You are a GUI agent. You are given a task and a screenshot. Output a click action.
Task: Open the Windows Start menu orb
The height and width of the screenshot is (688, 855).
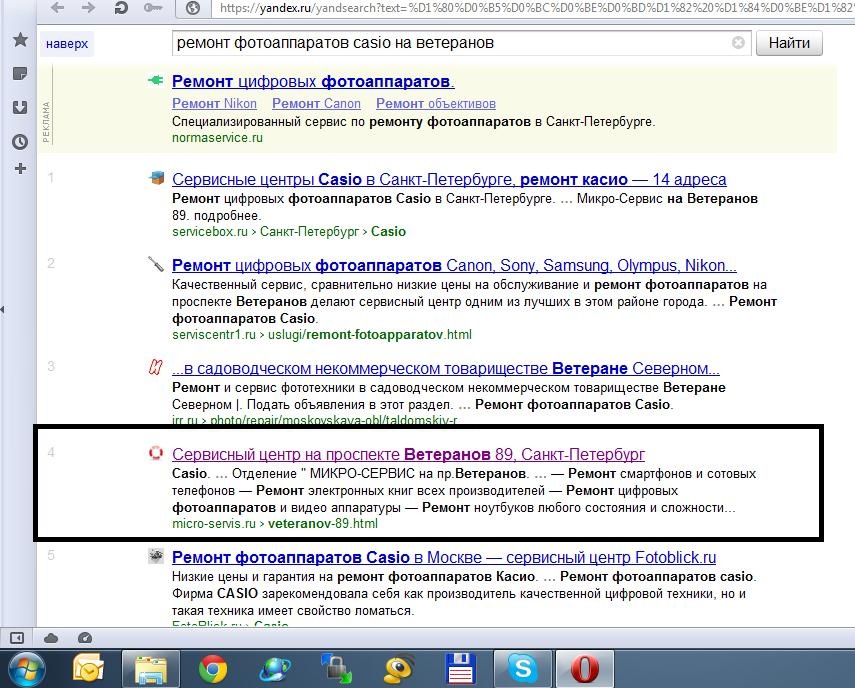click(27, 669)
